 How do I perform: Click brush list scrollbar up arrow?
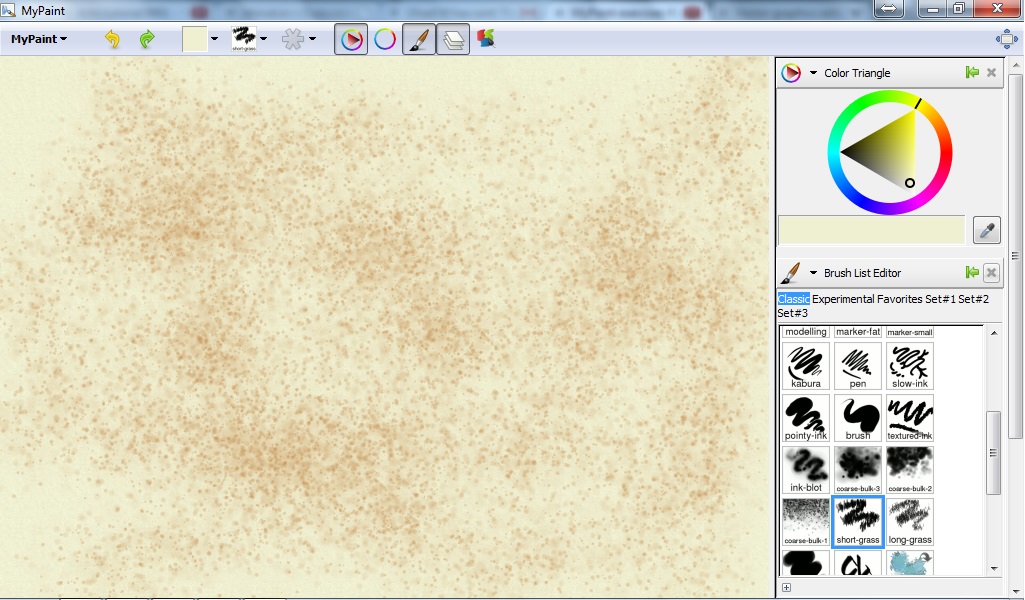[x=994, y=333]
